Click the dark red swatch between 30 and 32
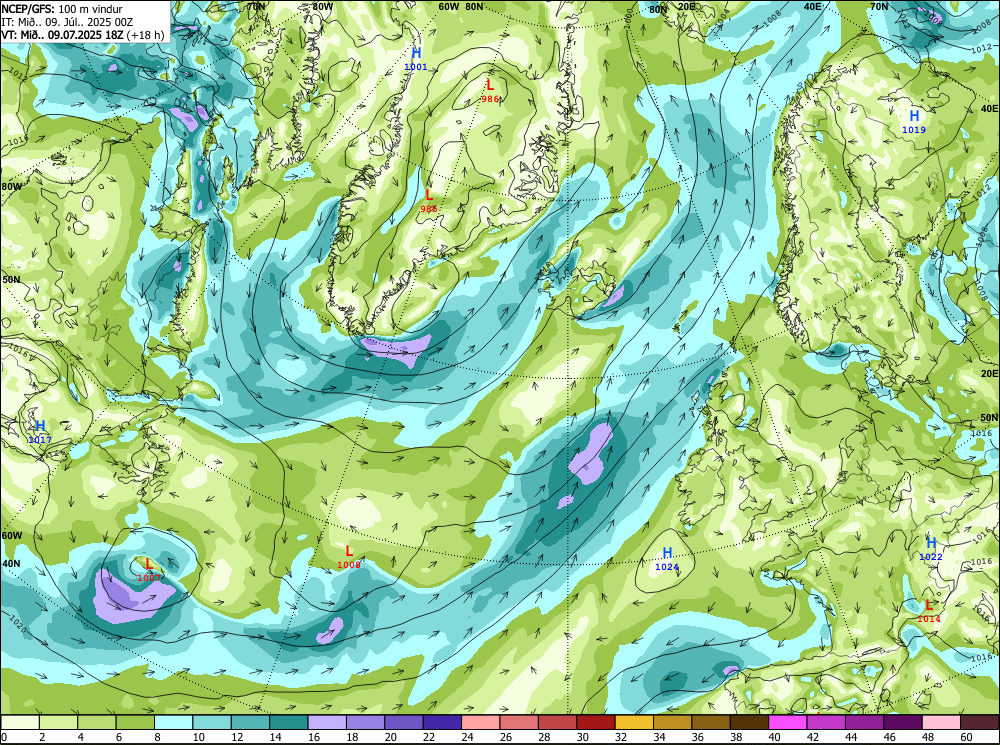 (x=596, y=722)
